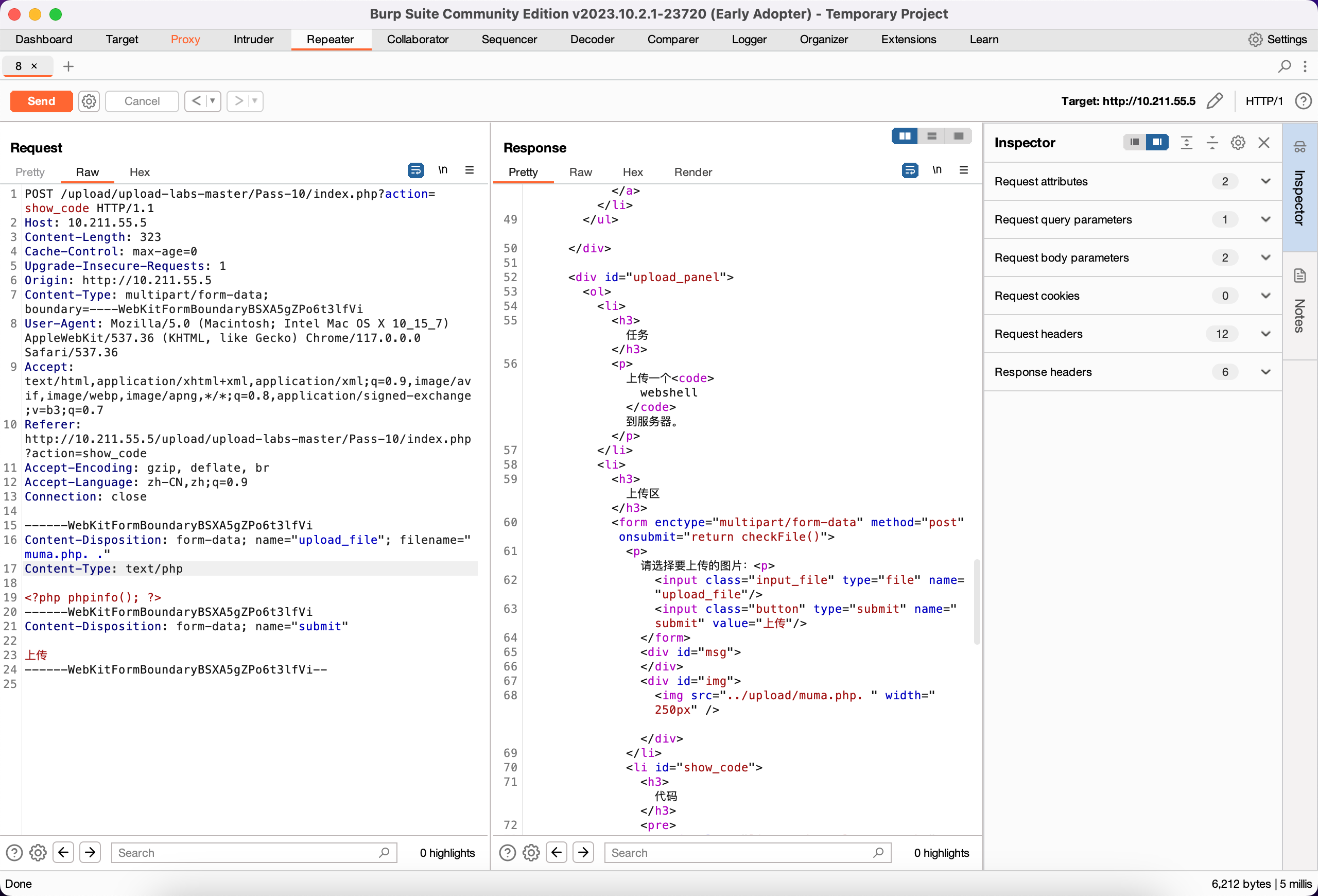Click the Repeater tab search magnifier
The width and height of the screenshot is (1318, 896).
[x=1284, y=66]
